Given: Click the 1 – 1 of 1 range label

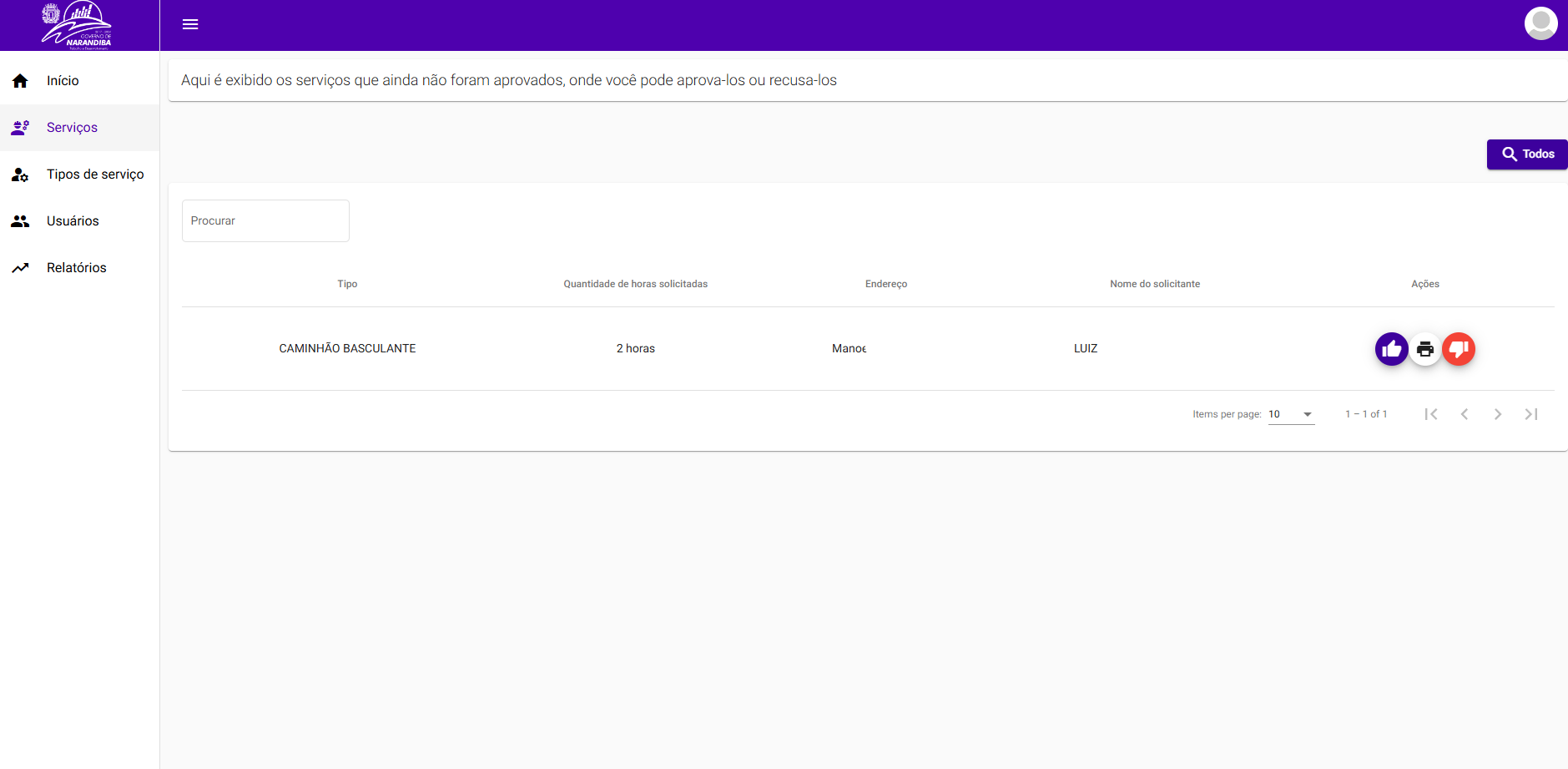Looking at the screenshot, I should coord(1366,414).
